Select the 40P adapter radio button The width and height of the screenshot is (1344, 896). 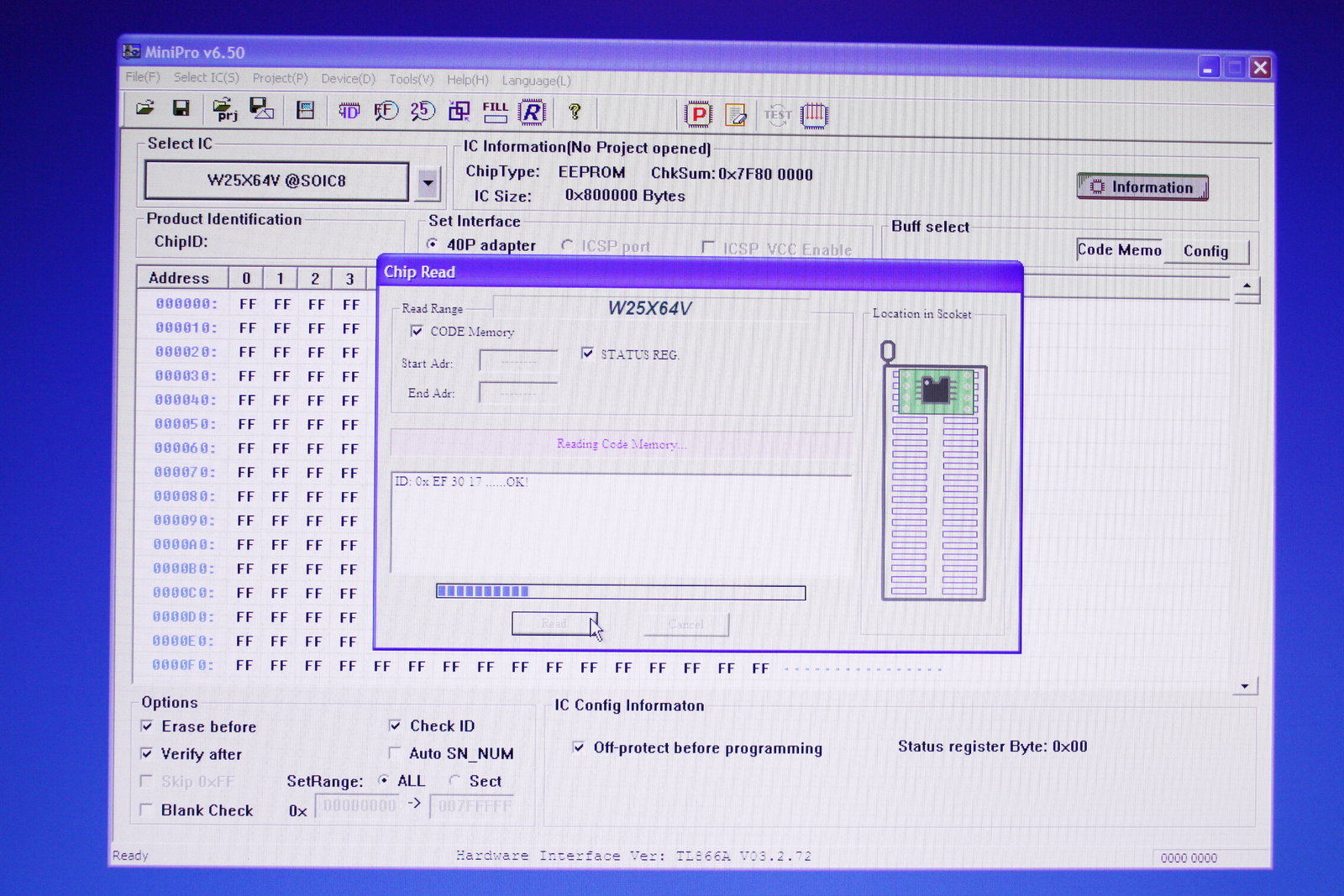tap(432, 244)
